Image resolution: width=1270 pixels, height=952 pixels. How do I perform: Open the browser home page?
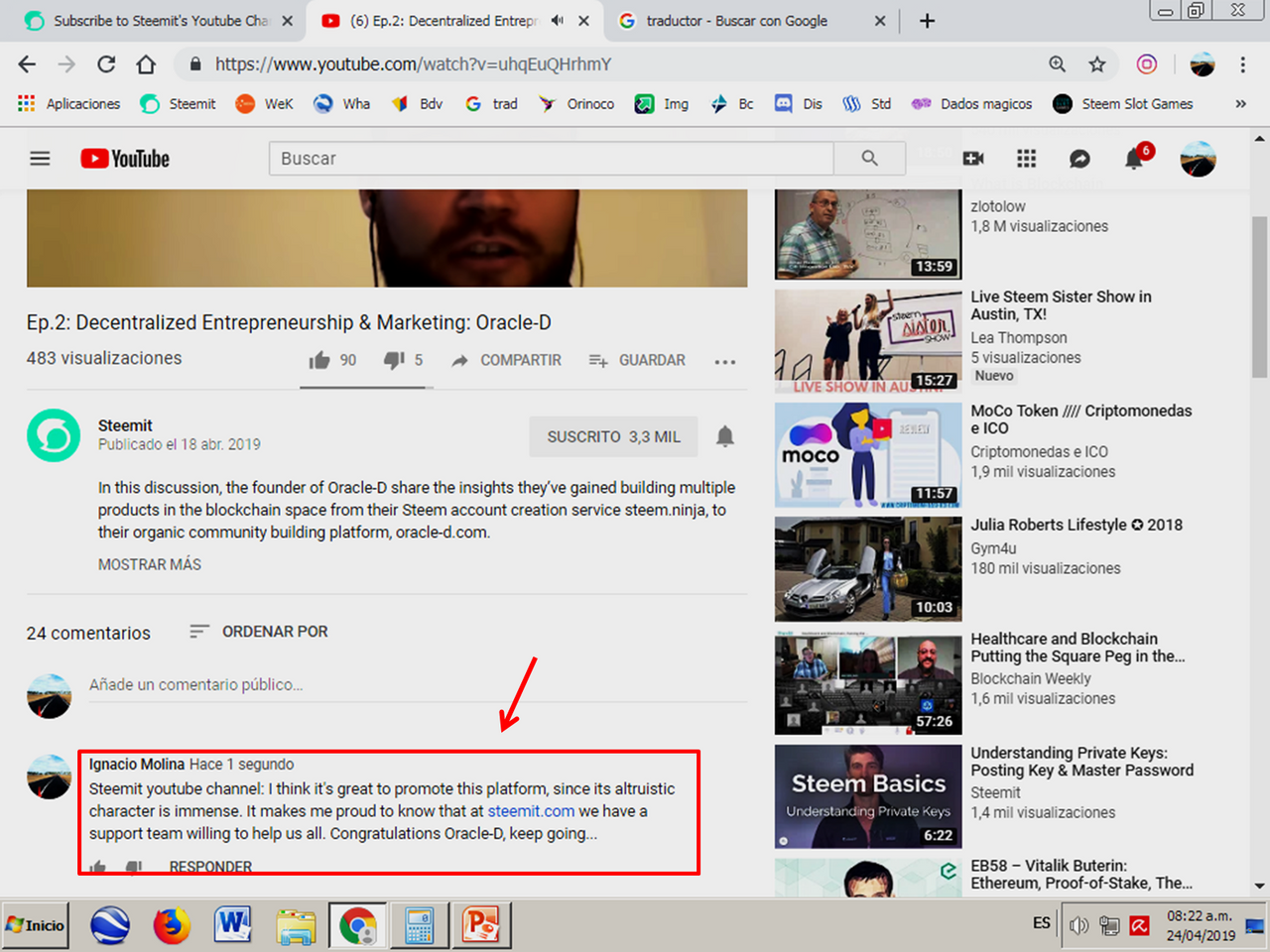click(x=146, y=64)
